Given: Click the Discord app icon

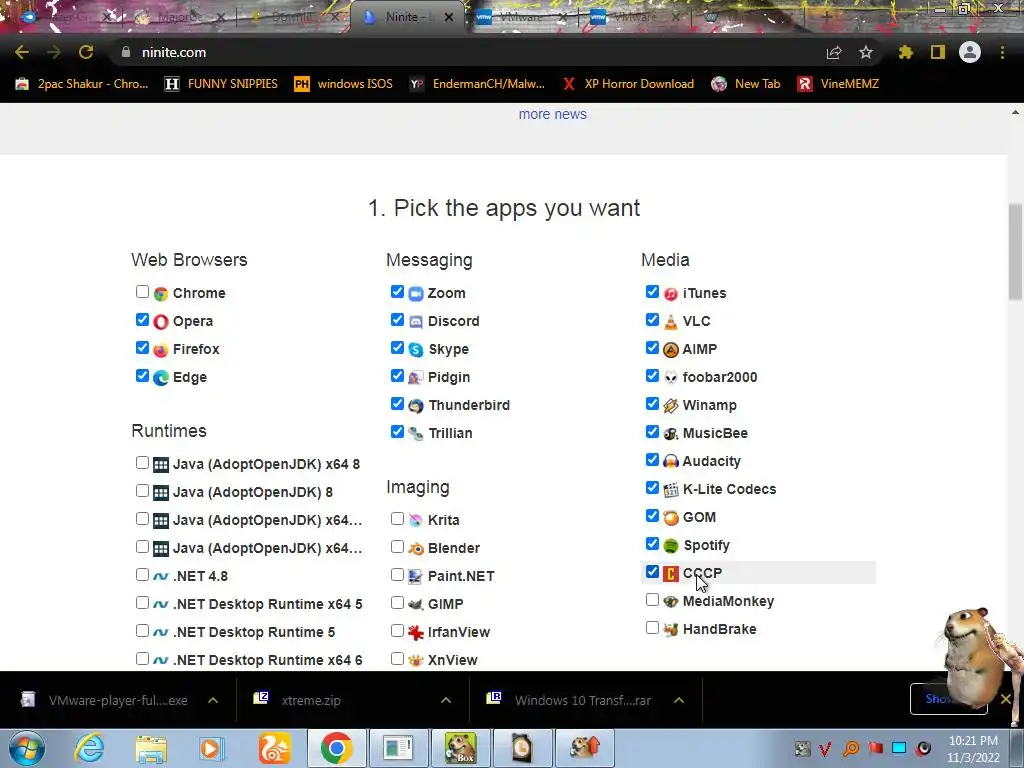Looking at the screenshot, I should 416,322.
